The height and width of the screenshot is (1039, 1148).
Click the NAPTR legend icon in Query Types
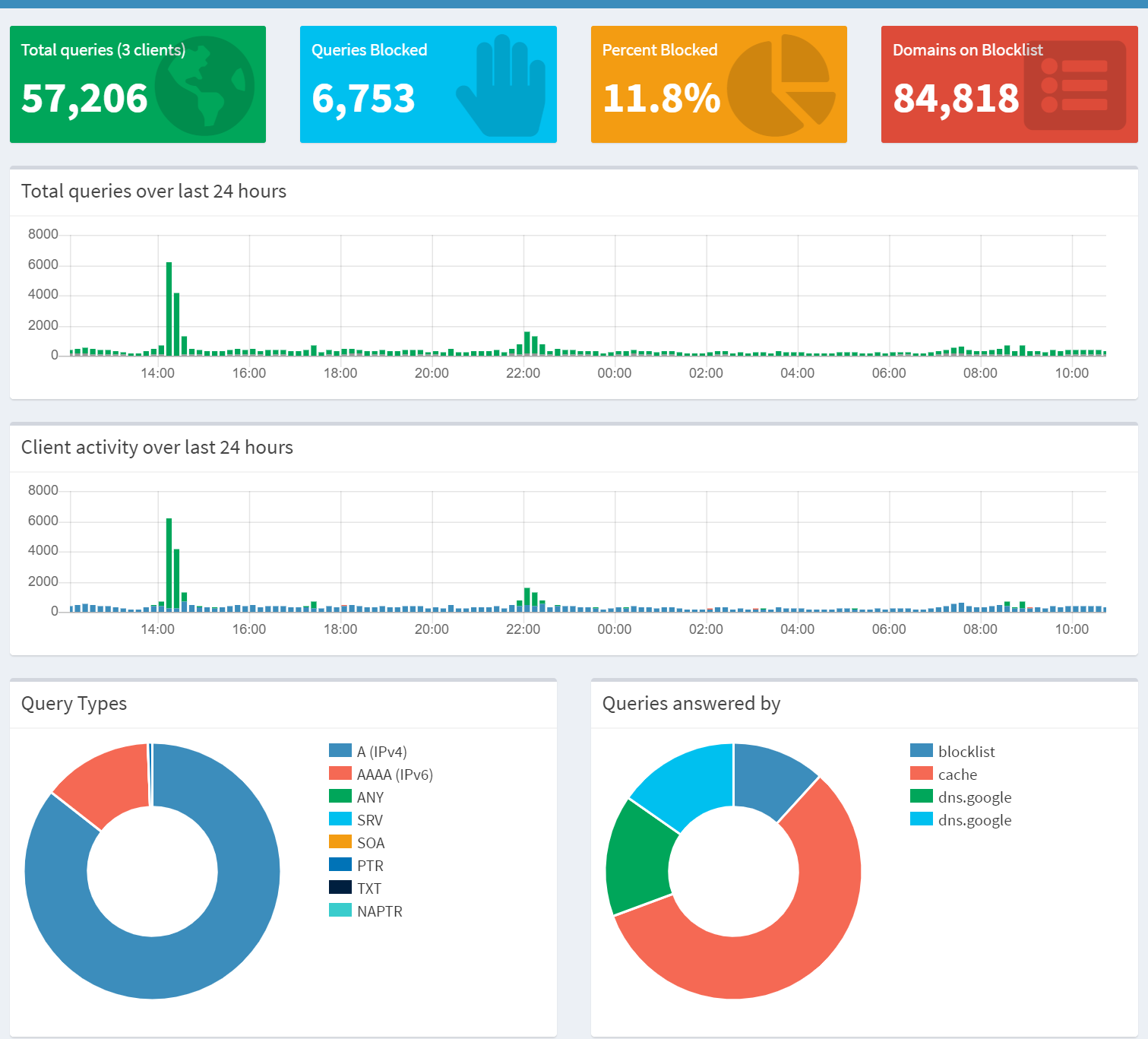coord(339,911)
